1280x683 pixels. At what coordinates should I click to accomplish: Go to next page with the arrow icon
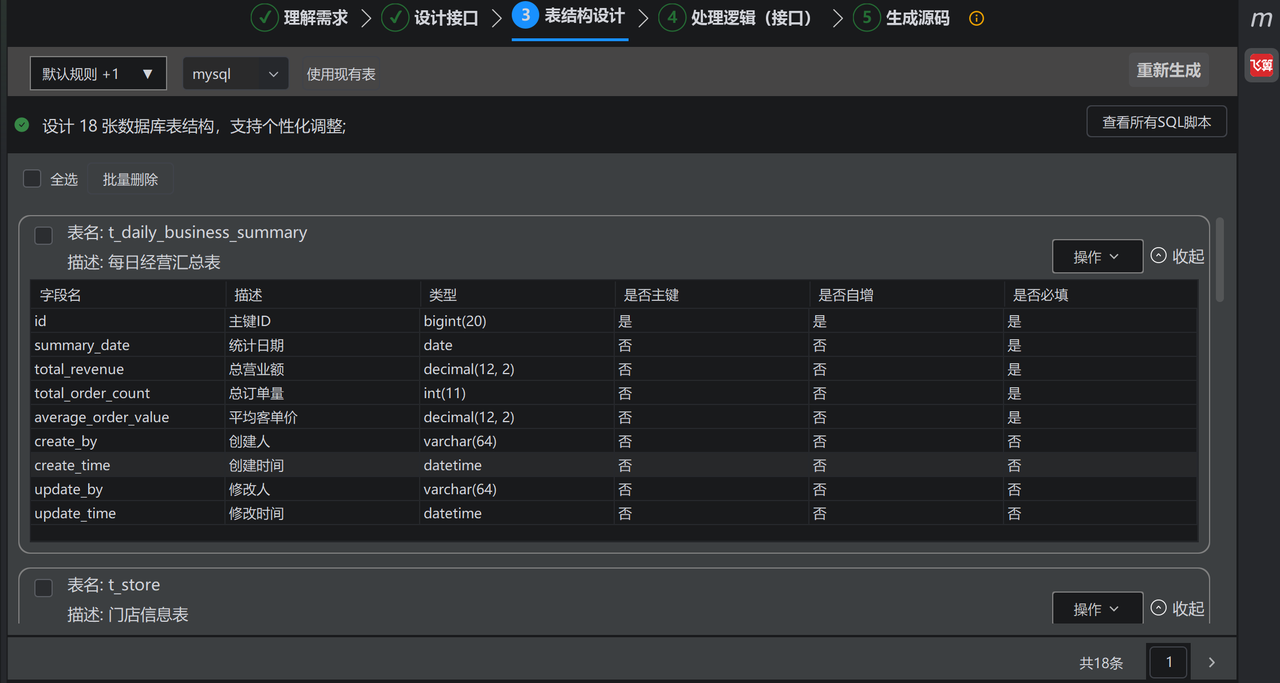(x=1212, y=662)
